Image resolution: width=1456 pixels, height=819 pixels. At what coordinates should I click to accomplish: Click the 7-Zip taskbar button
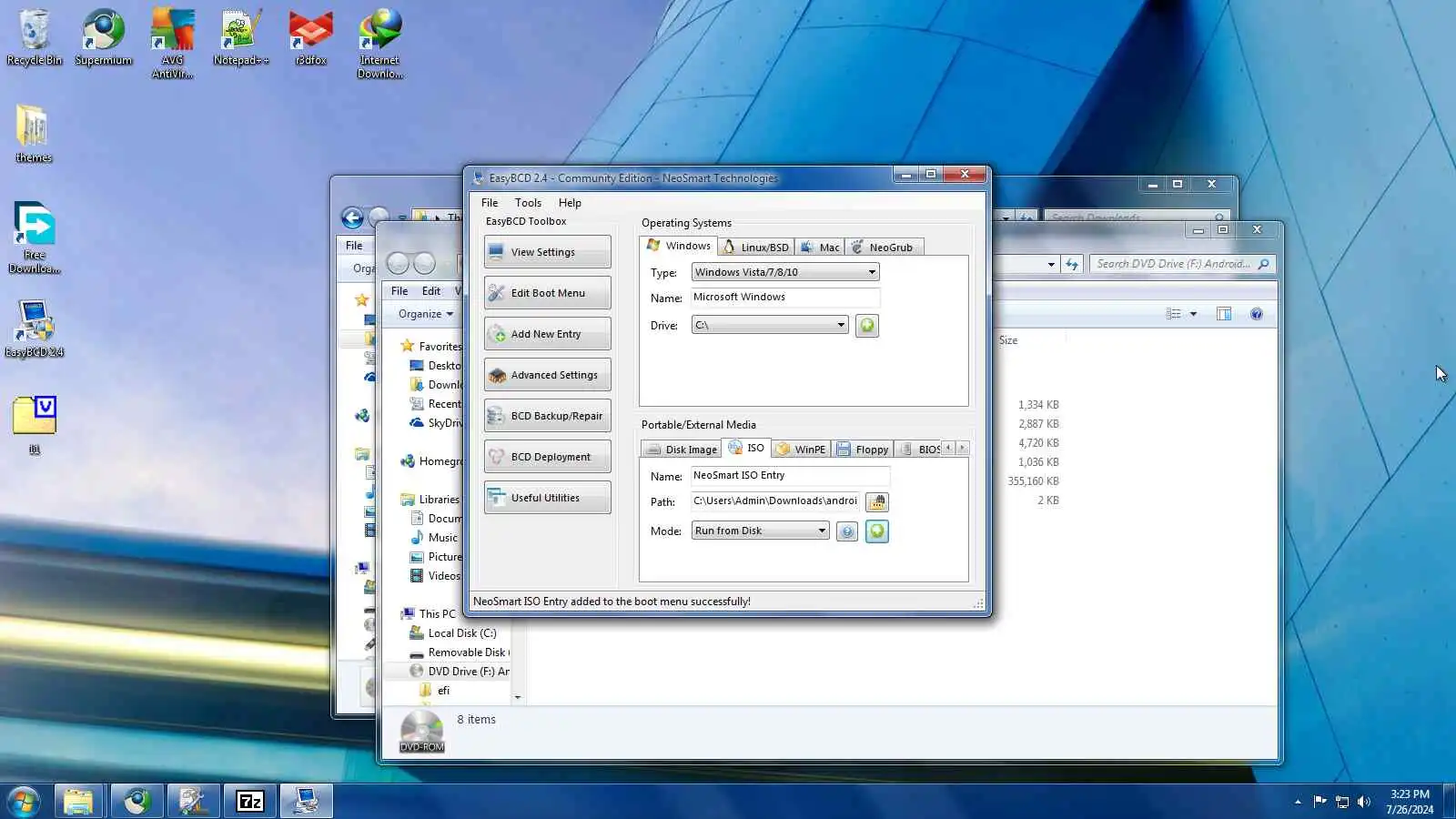tap(249, 801)
